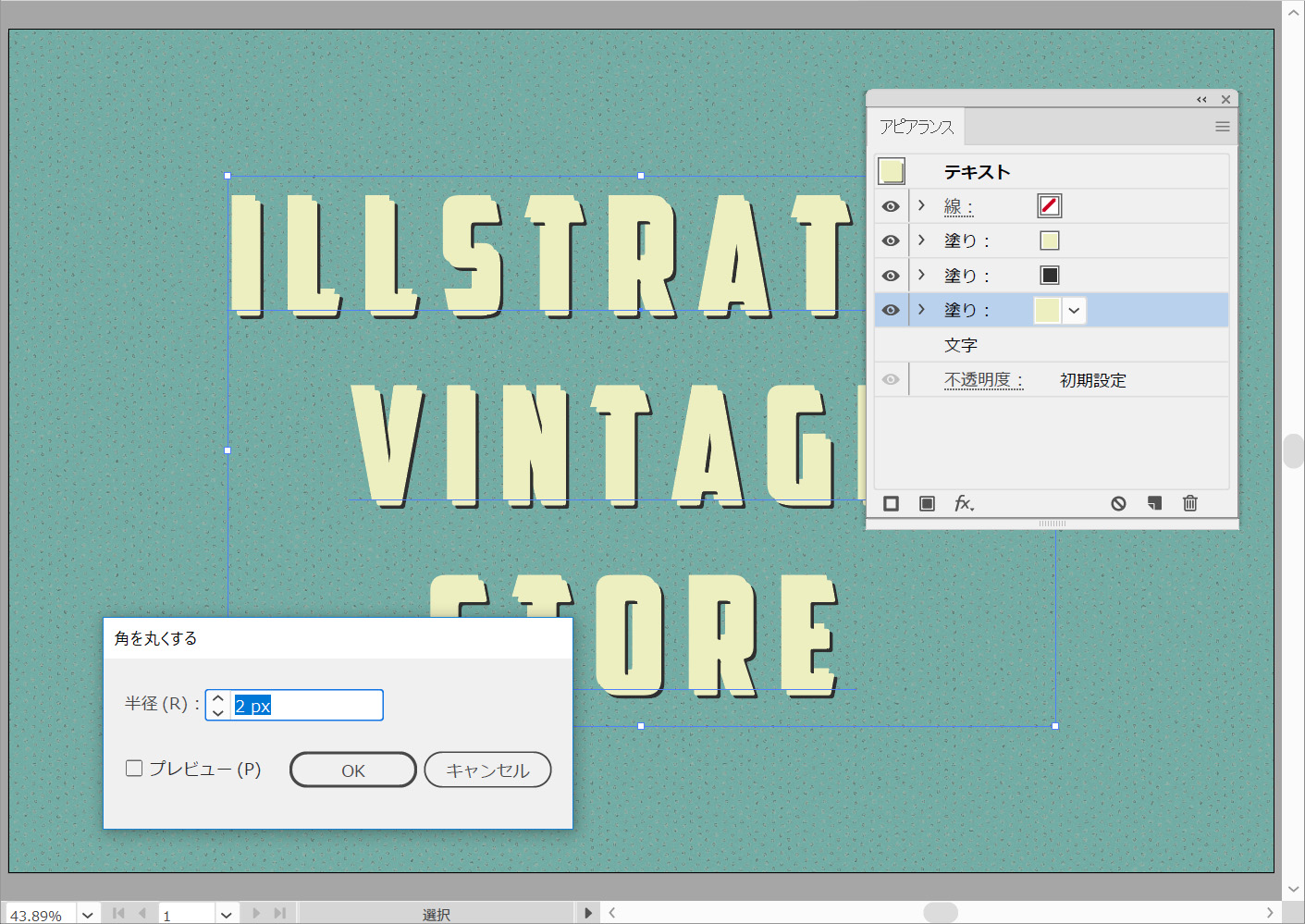Open the zoom level dropdown

click(88, 915)
